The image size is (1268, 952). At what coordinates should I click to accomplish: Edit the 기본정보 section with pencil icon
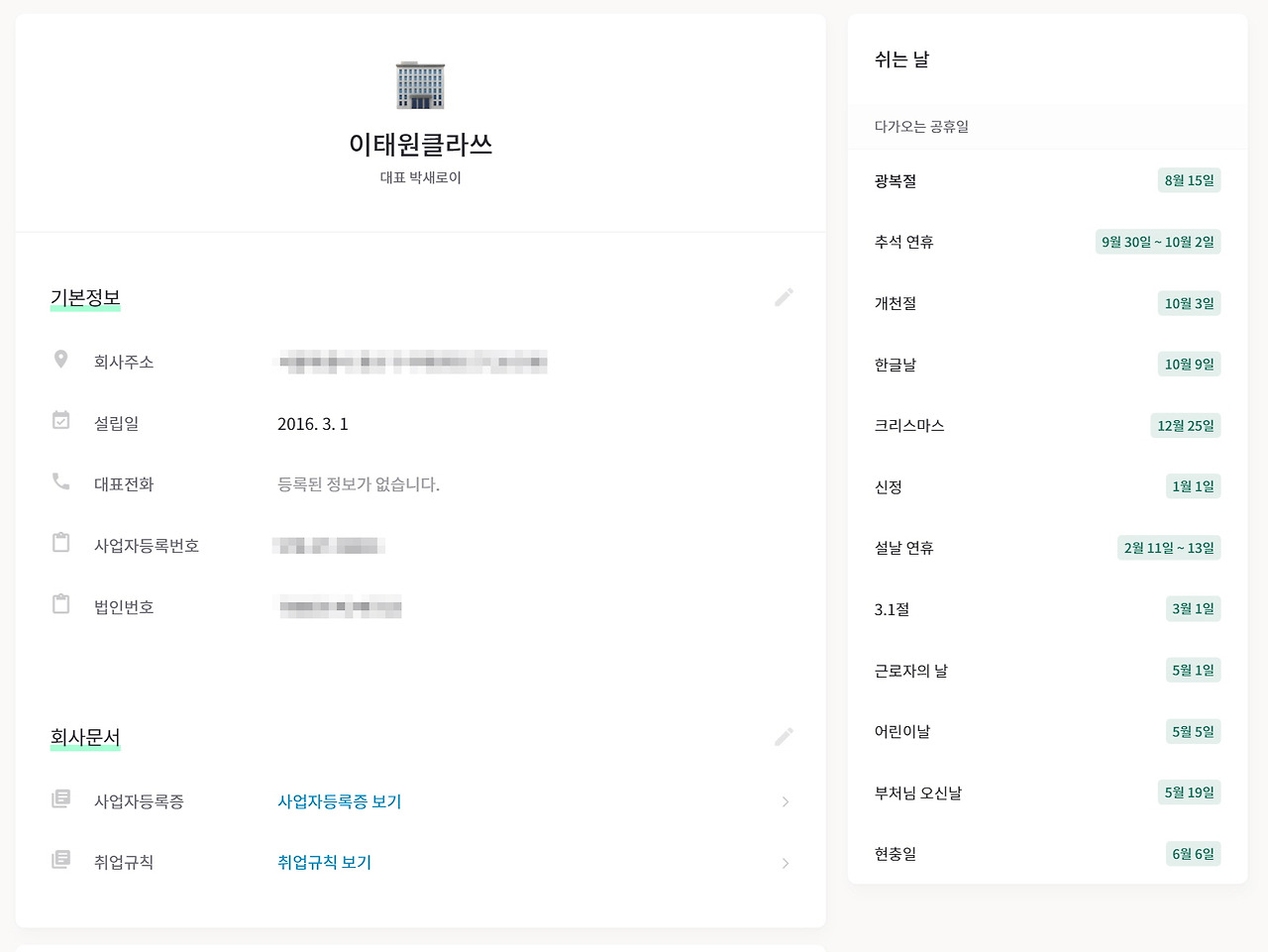pyautogui.click(x=784, y=297)
